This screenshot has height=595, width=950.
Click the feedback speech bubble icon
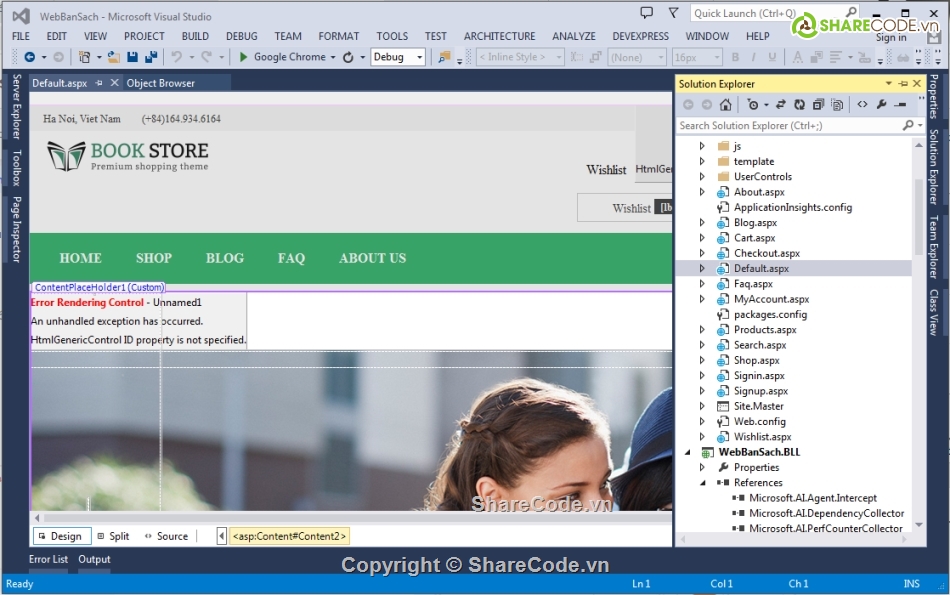(x=647, y=13)
